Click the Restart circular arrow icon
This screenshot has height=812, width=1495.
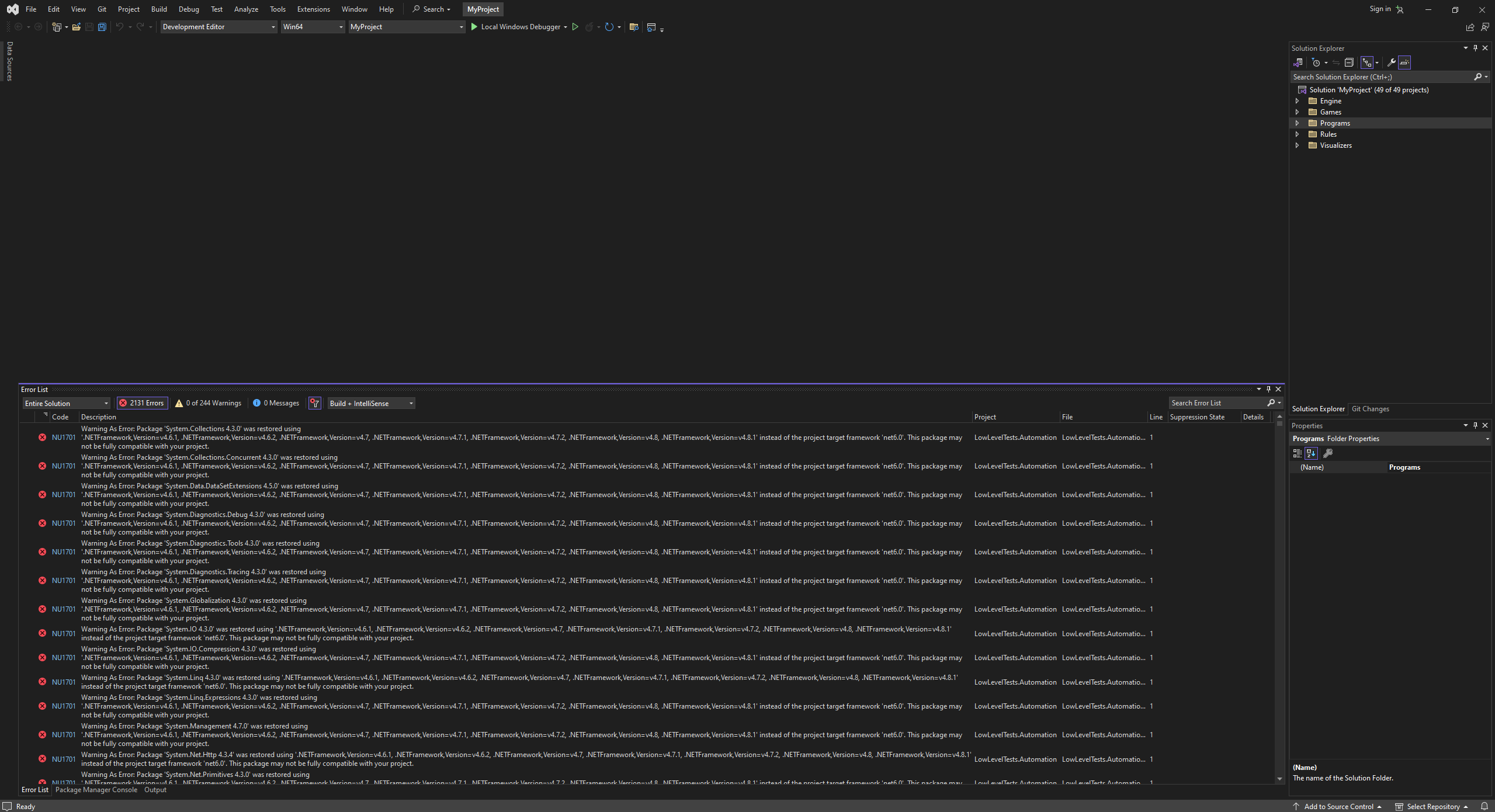tap(609, 27)
